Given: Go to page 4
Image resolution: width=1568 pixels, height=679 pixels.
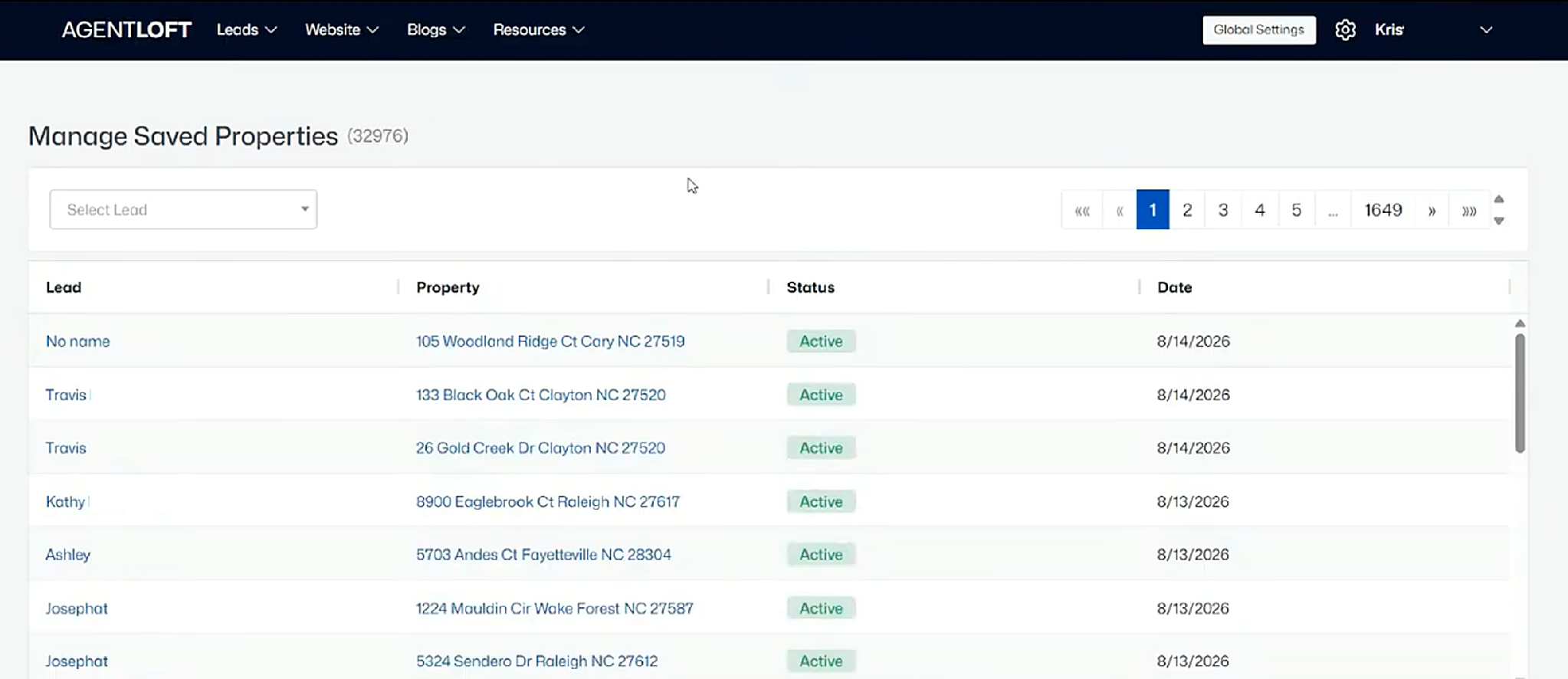Looking at the screenshot, I should click(1260, 210).
